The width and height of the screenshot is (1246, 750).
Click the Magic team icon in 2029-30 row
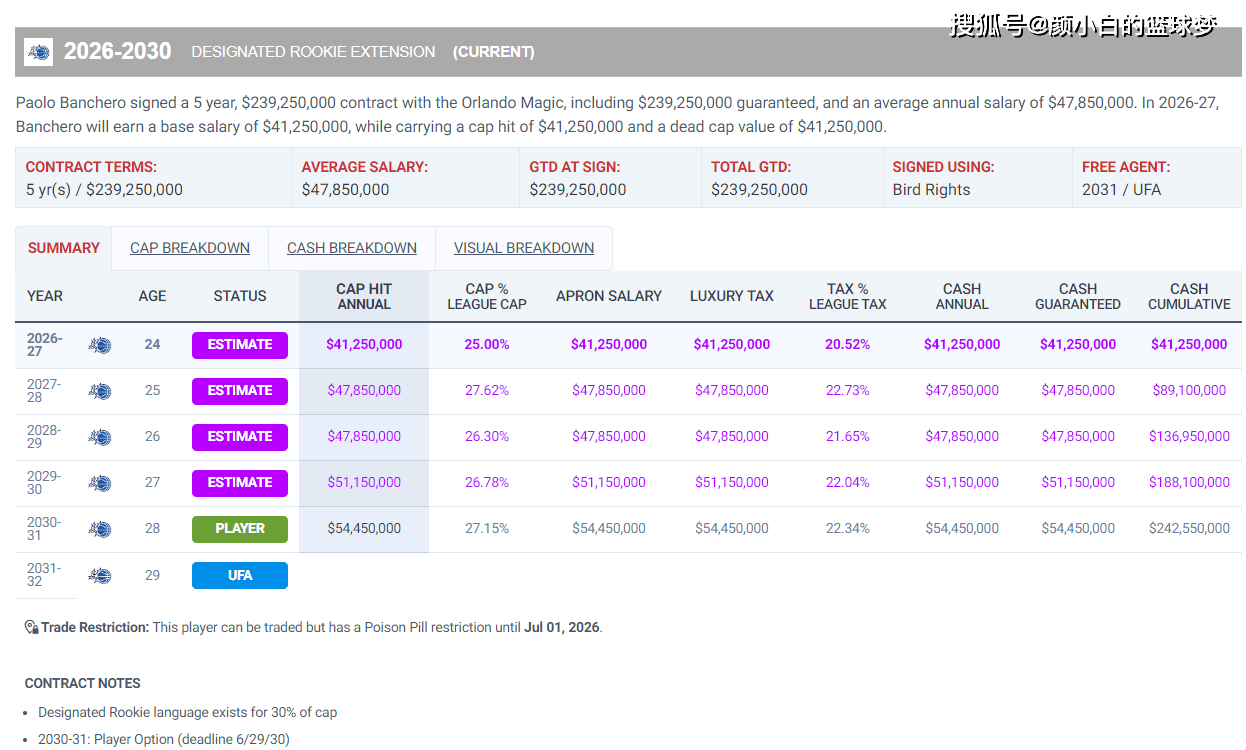pos(100,483)
